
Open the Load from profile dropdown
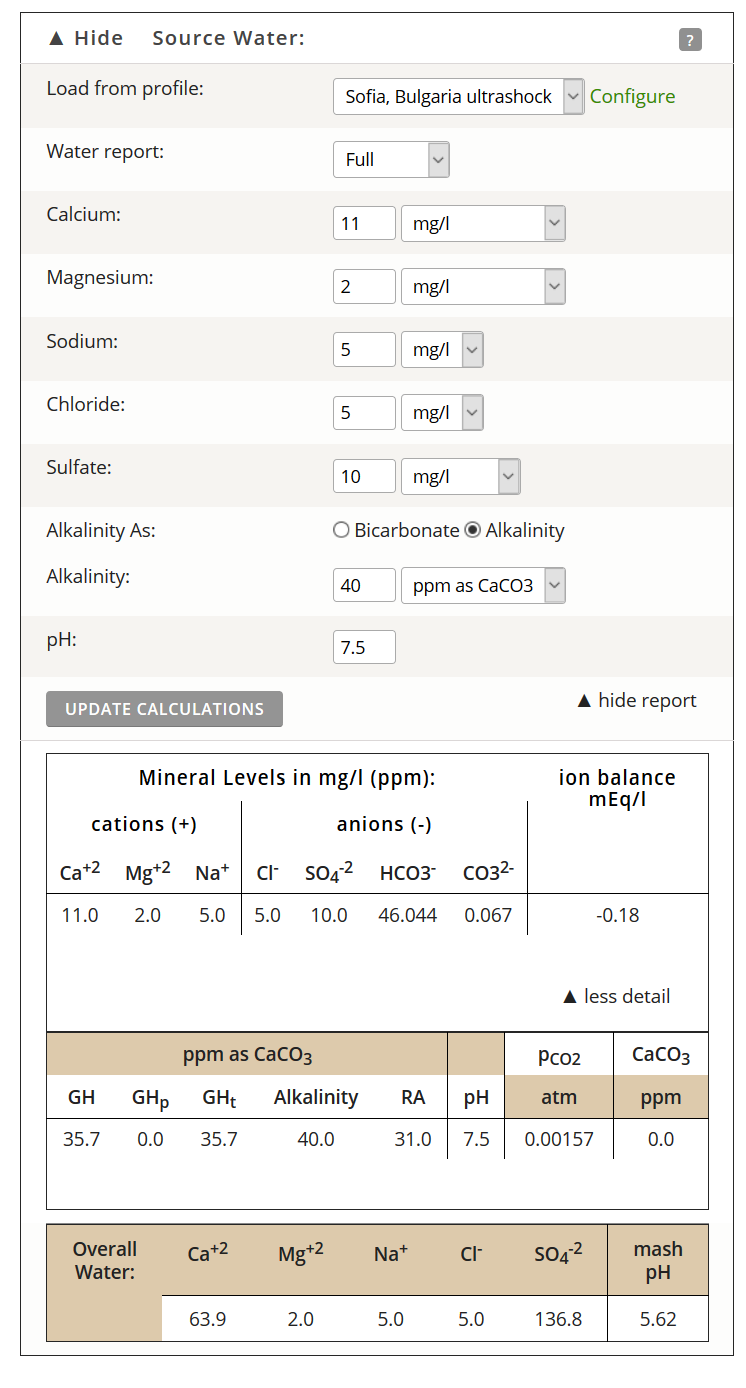point(458,97)
